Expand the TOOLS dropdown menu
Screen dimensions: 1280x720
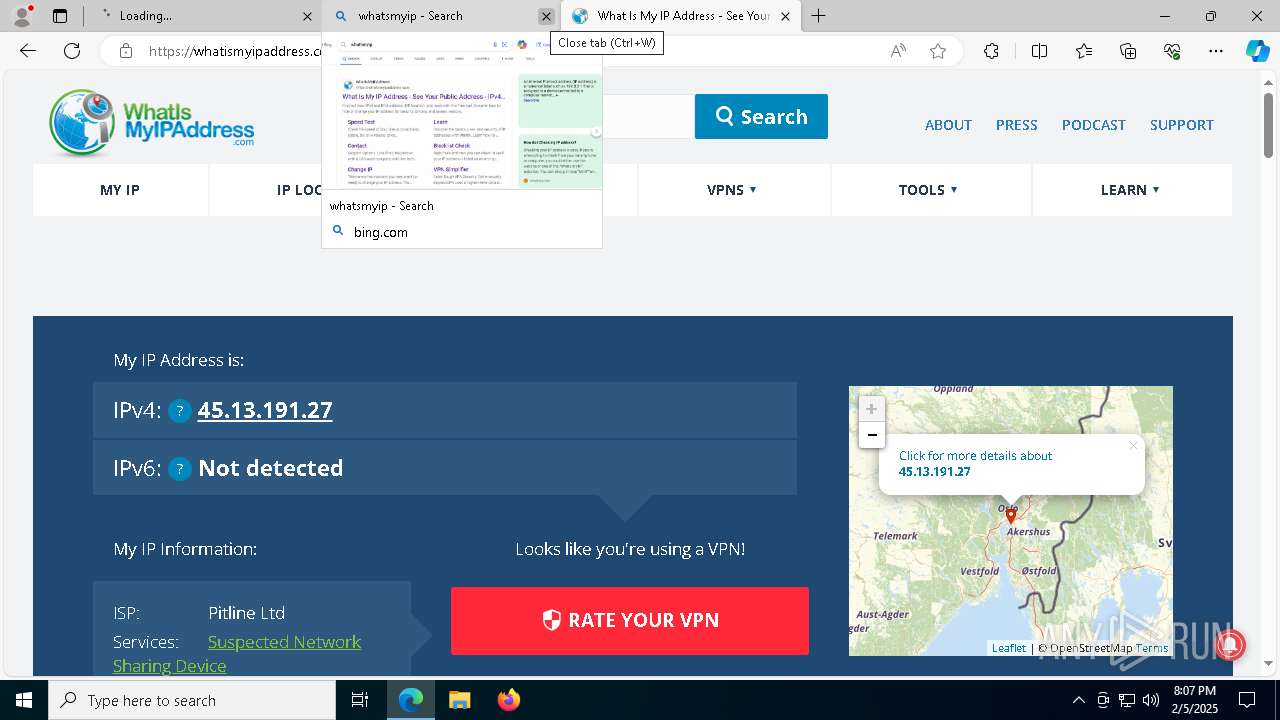(928, 190)
